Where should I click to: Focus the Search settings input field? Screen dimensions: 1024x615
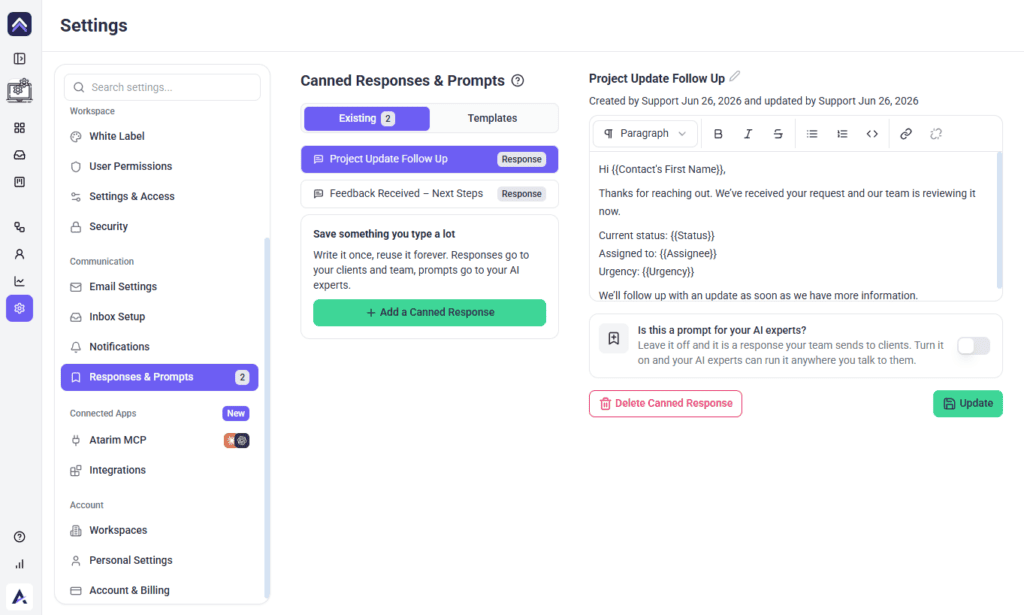[163, 87]
